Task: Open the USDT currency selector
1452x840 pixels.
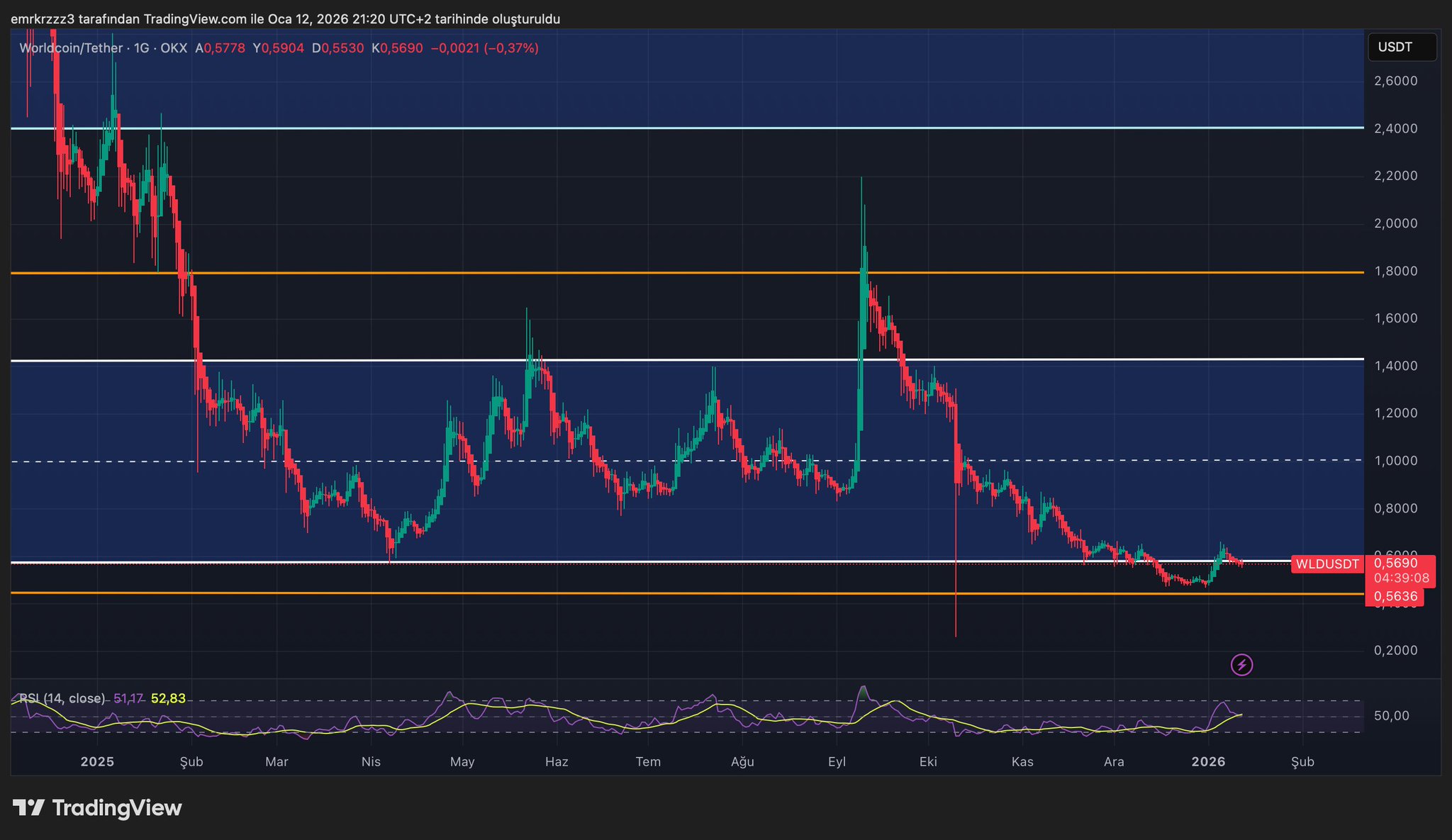Action: [1401, 47]
